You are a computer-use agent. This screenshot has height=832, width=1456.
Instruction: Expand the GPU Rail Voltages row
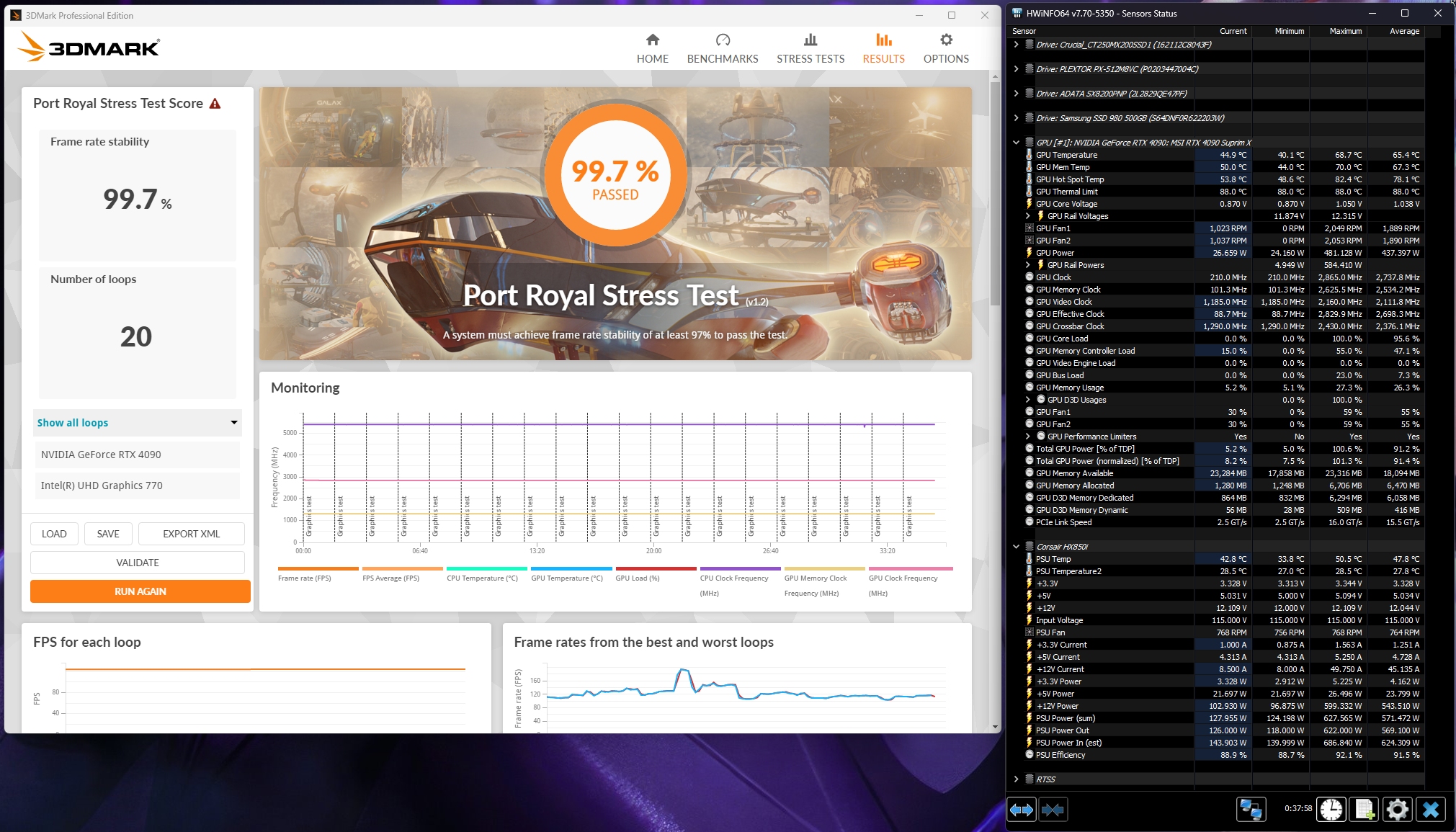pos(1028,216)
